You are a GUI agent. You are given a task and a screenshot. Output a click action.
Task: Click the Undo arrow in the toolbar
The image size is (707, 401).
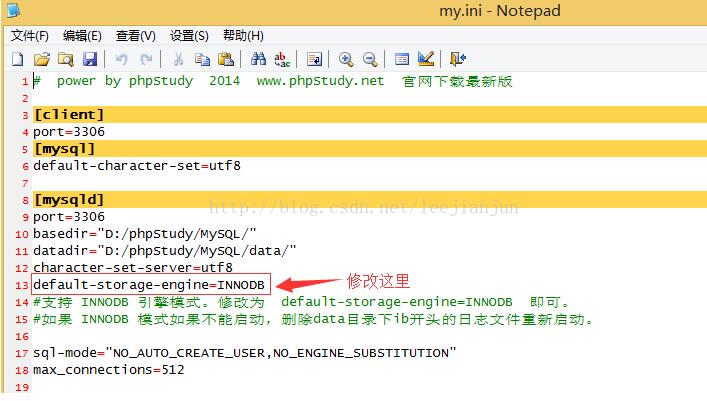pyautogui.click(x=121, y=59)
